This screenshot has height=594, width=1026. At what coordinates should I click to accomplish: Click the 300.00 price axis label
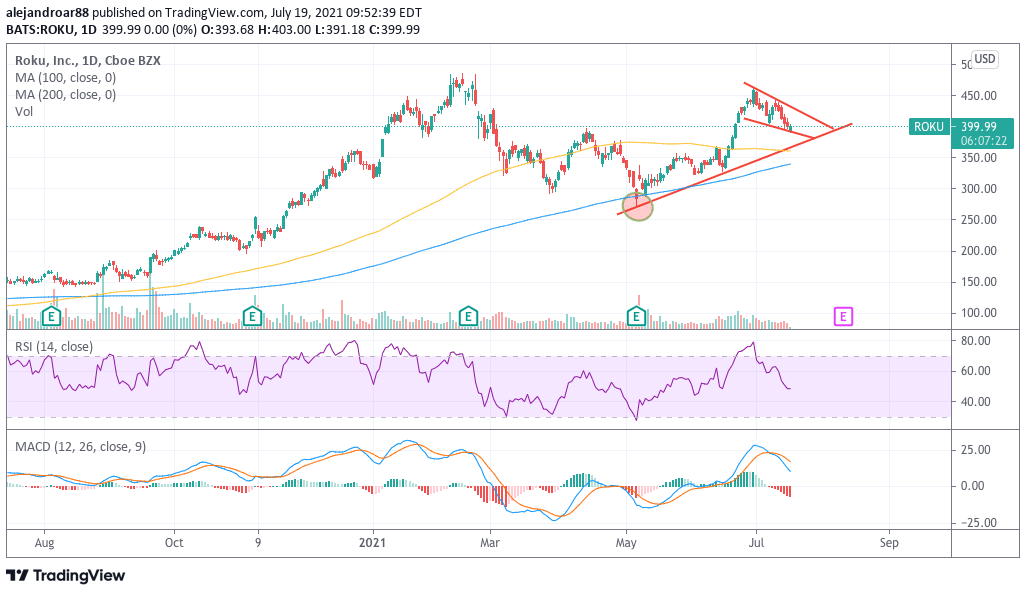(979, 188)
